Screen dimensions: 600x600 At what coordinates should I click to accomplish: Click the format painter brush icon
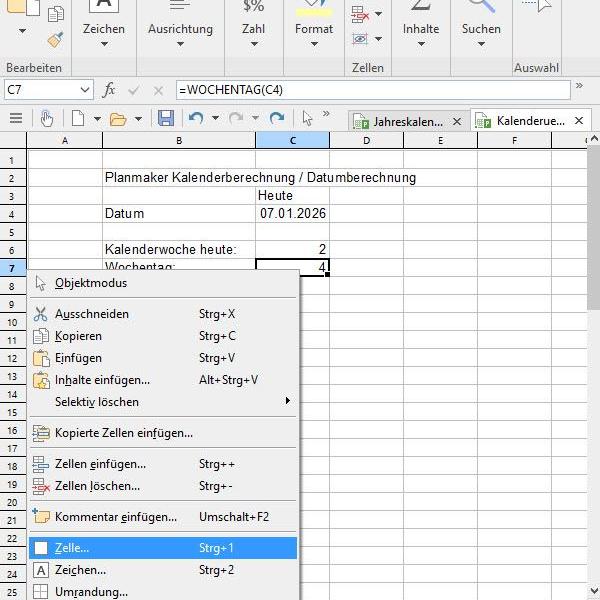55,39
